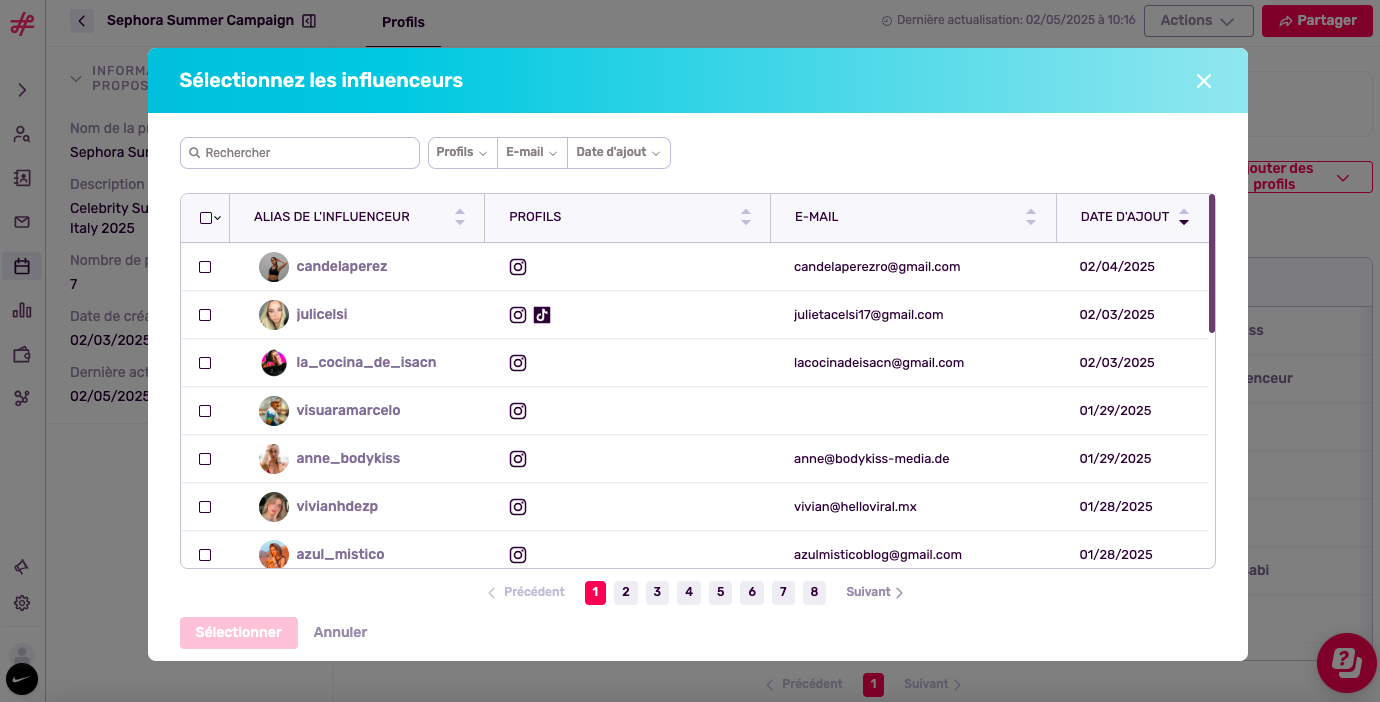Open the Date d'ajout filter dropdown

click(x=619, y=153)
